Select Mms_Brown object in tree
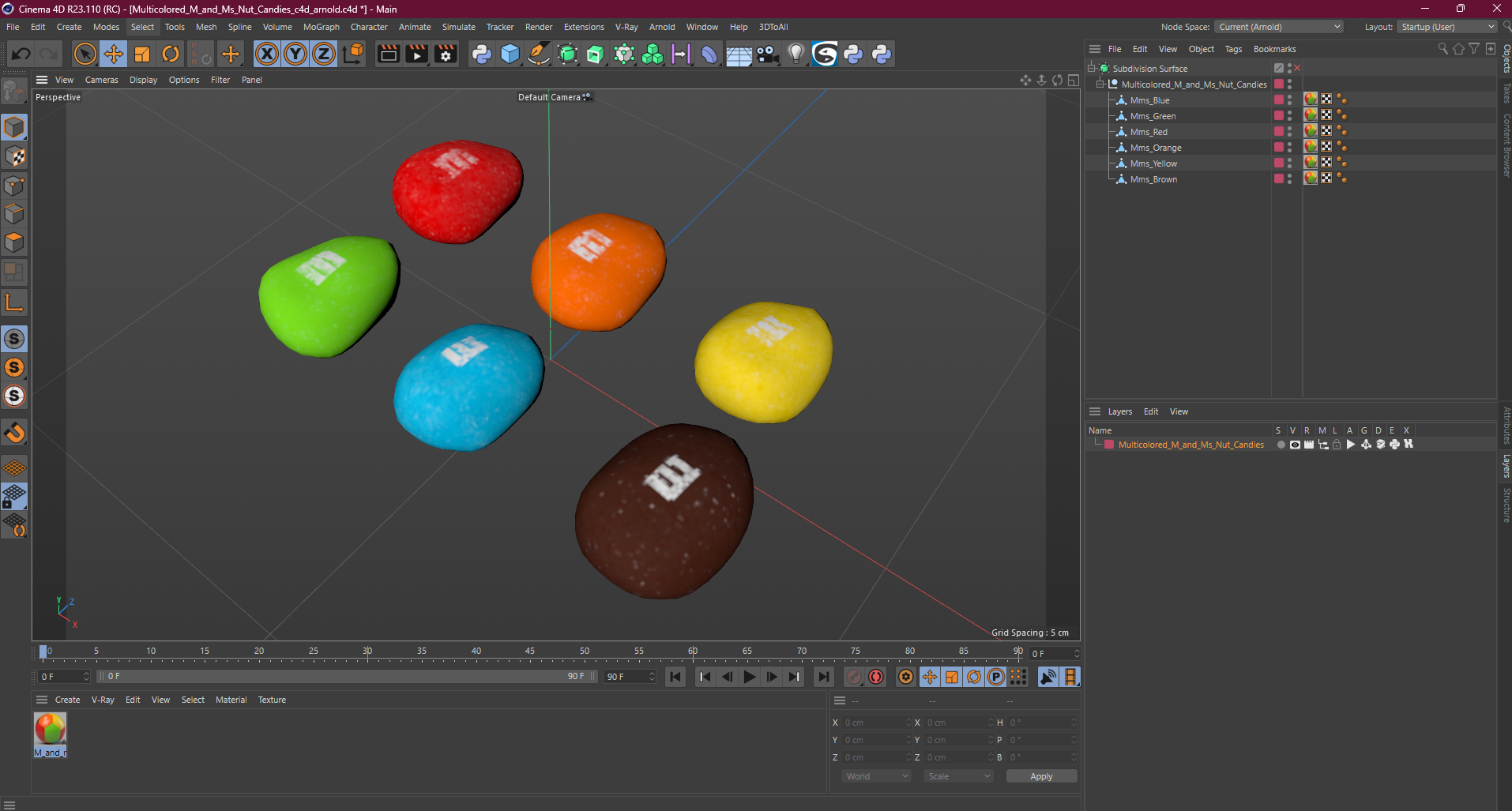Viewport: 1512px width, 811px height. (1153, 179)
